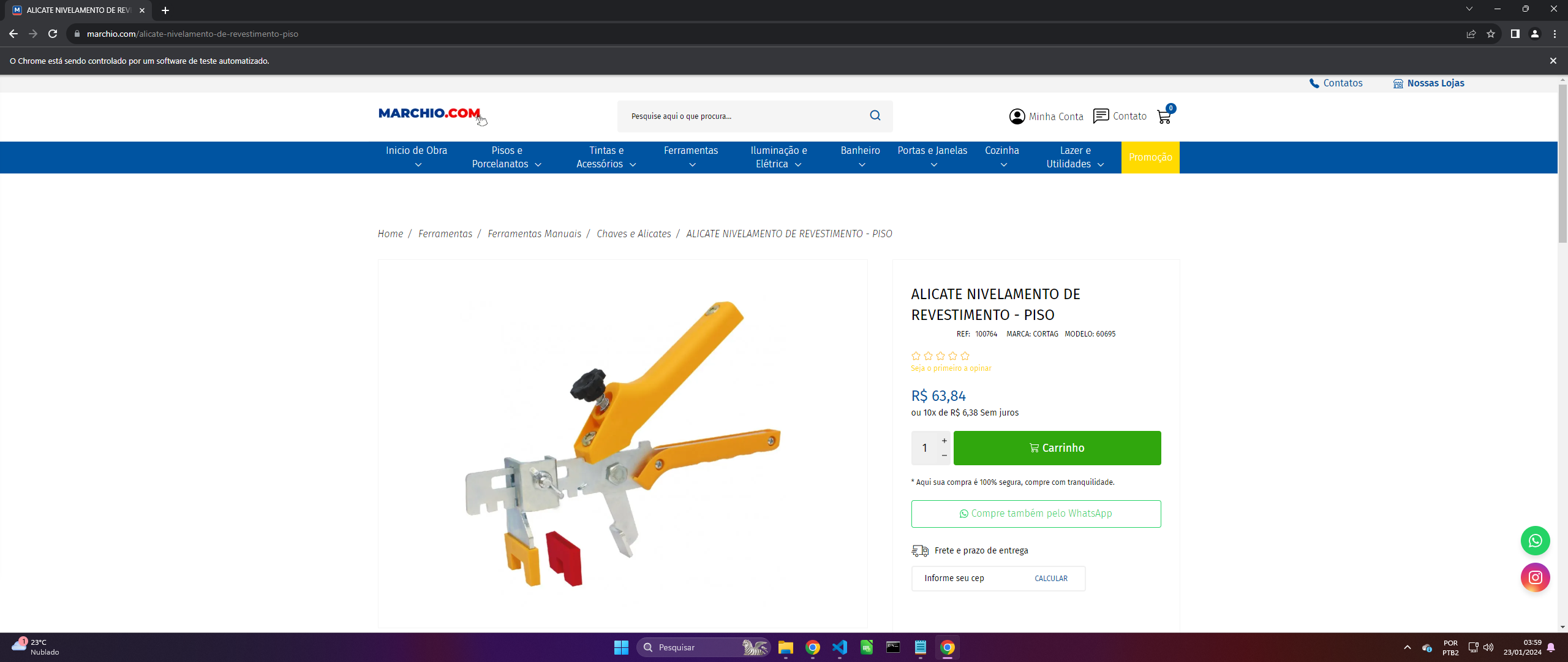Decrease quantity with minus stepper
Screen dimensions: 1568x662
[x=944, y=455]
